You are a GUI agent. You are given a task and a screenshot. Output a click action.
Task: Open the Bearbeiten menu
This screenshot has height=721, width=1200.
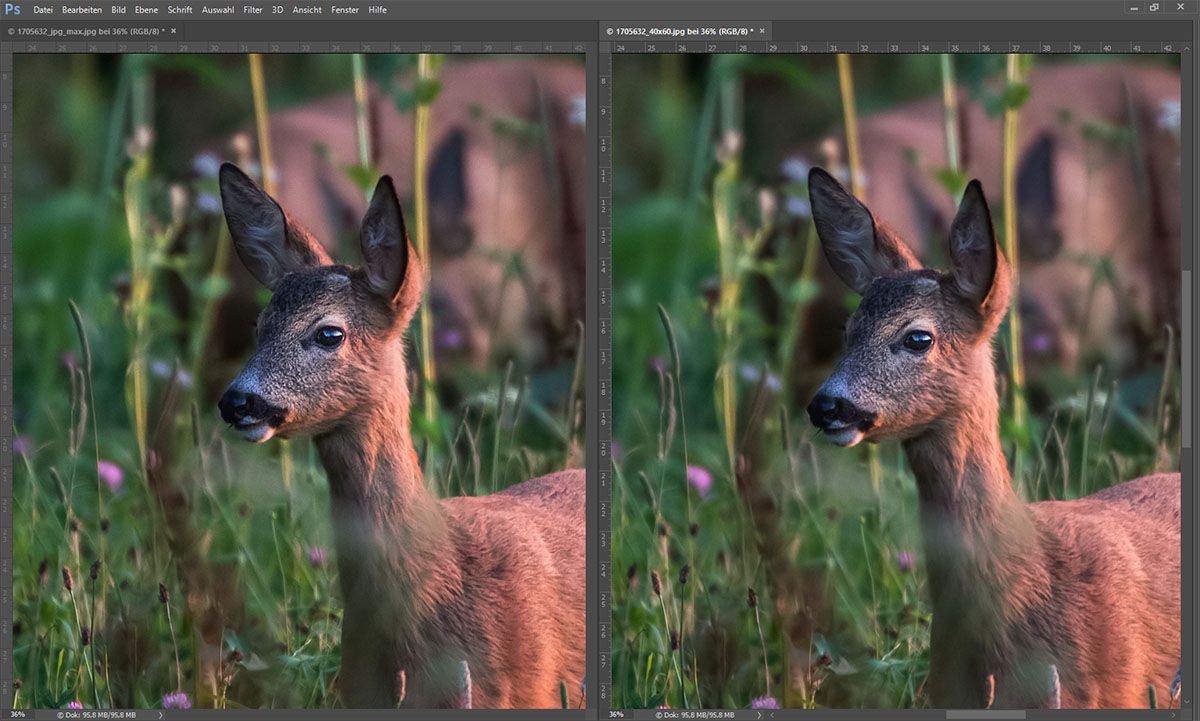click(x=82, y=9)
